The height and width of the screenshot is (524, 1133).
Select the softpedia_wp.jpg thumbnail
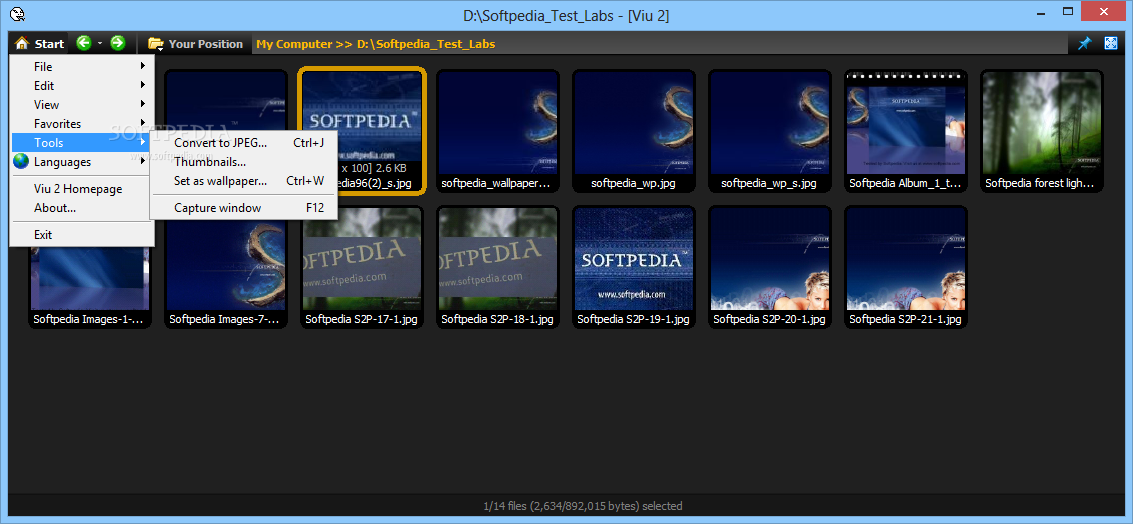point(633,132)
